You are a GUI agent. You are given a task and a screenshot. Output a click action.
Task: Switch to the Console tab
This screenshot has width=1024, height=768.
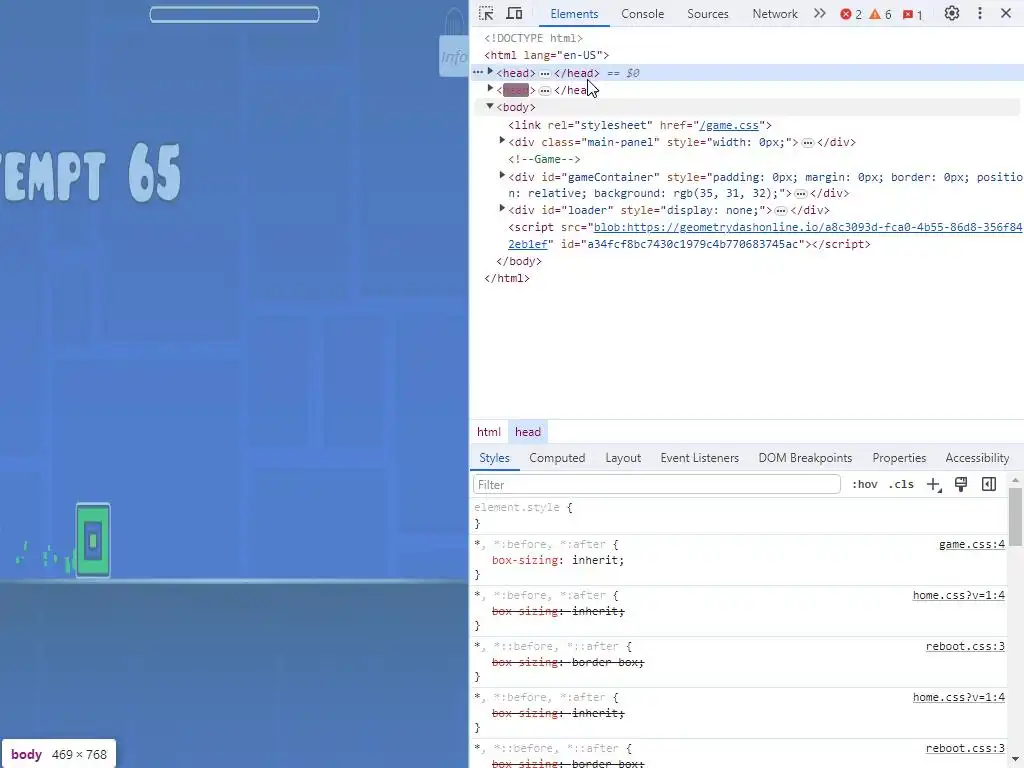pos(643,14)
